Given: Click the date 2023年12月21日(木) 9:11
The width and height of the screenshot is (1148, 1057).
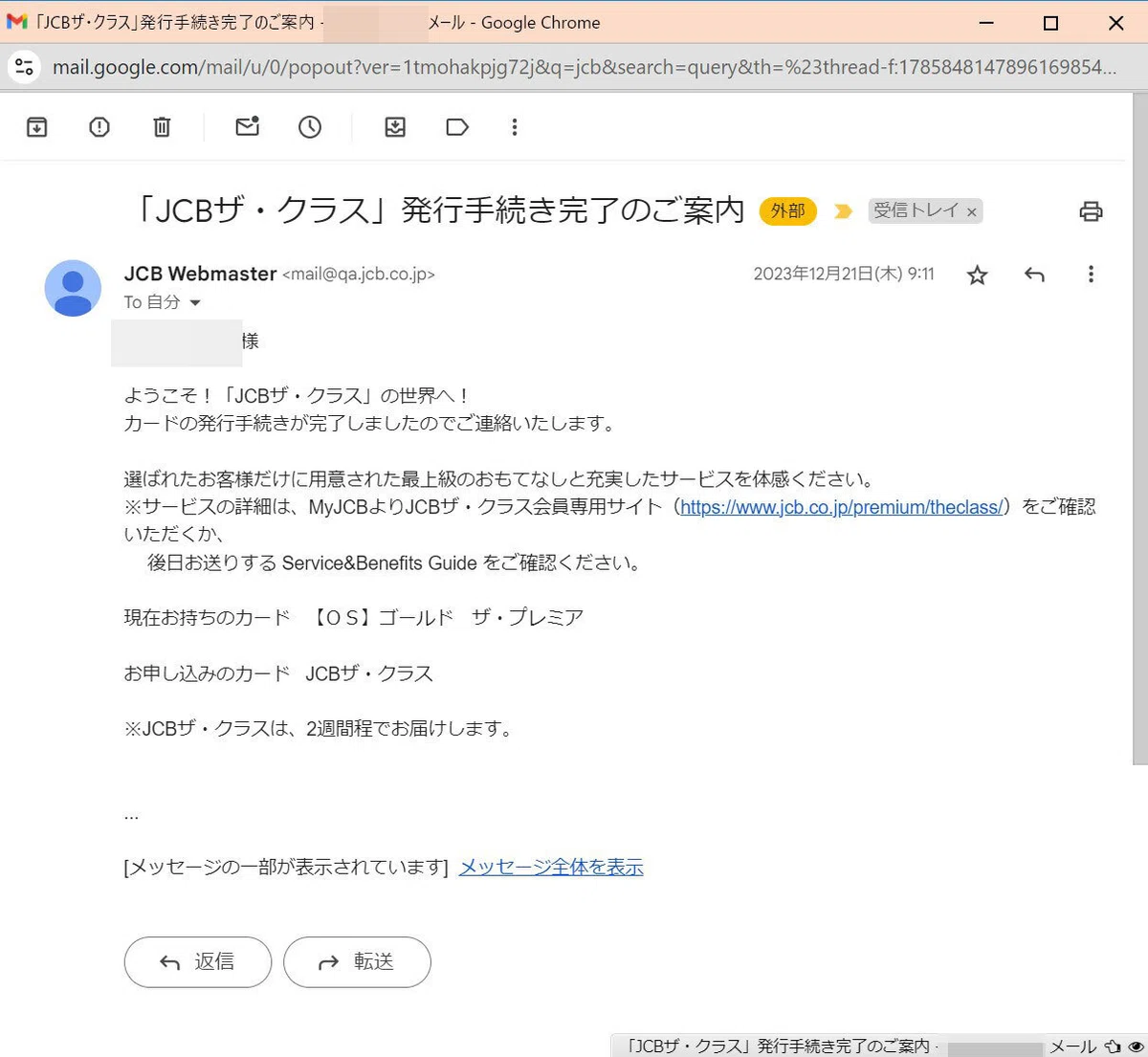Looking at the screenshot, I should point(844,274).
